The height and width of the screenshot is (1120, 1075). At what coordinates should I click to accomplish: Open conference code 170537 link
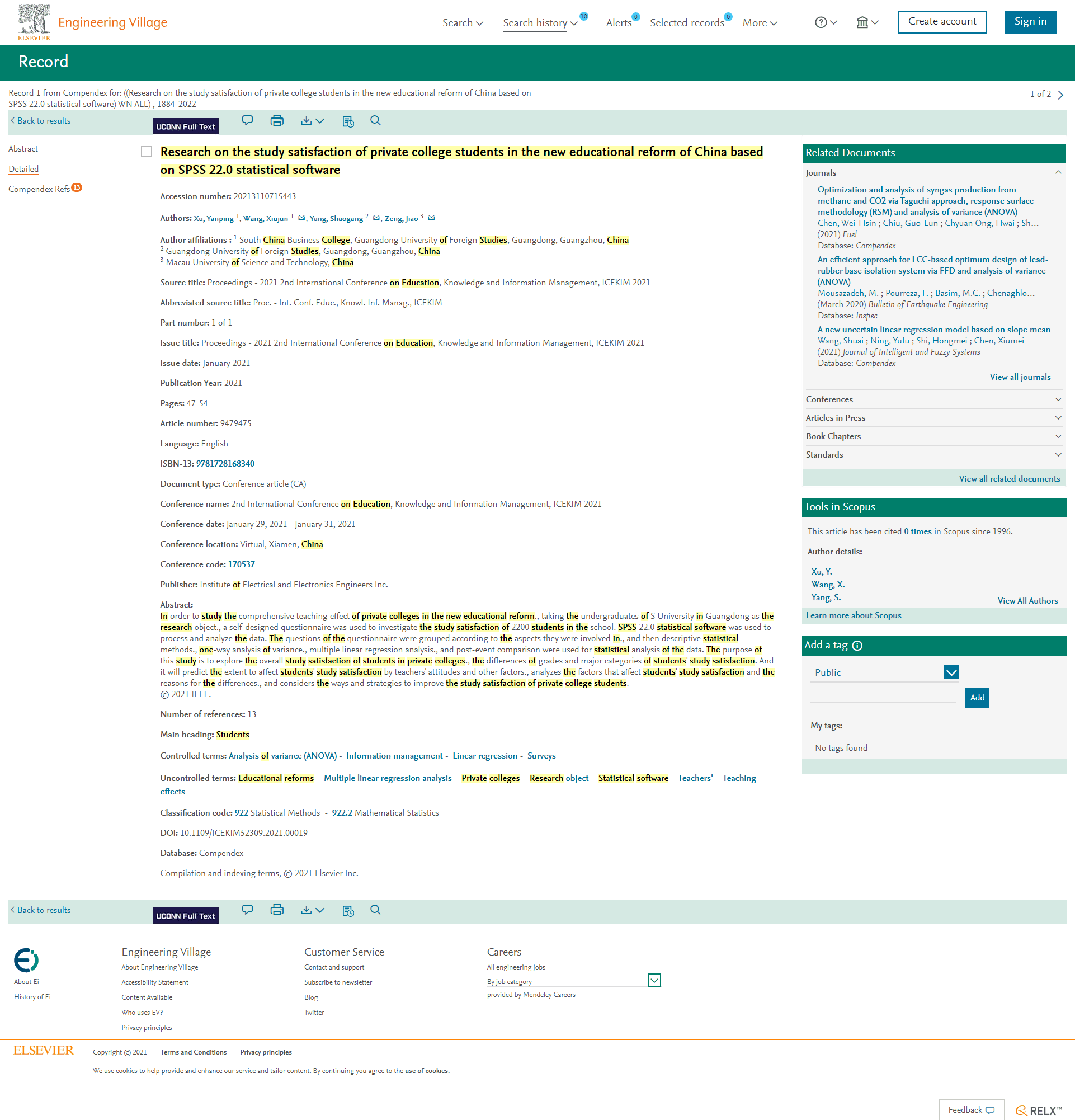click(x=241, y=564)
